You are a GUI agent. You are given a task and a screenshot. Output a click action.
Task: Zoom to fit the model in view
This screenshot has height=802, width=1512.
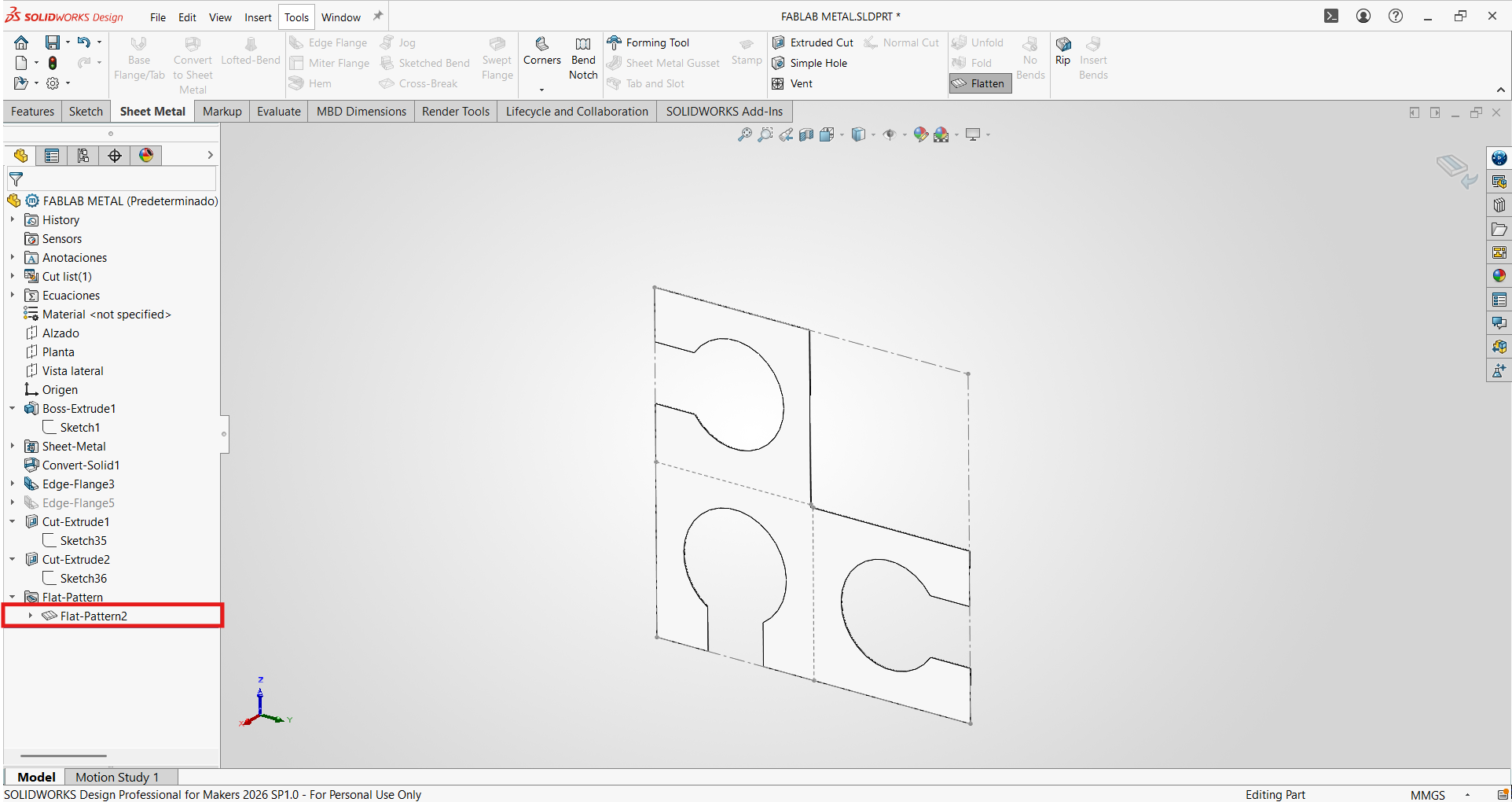click(x=745, y=134)
